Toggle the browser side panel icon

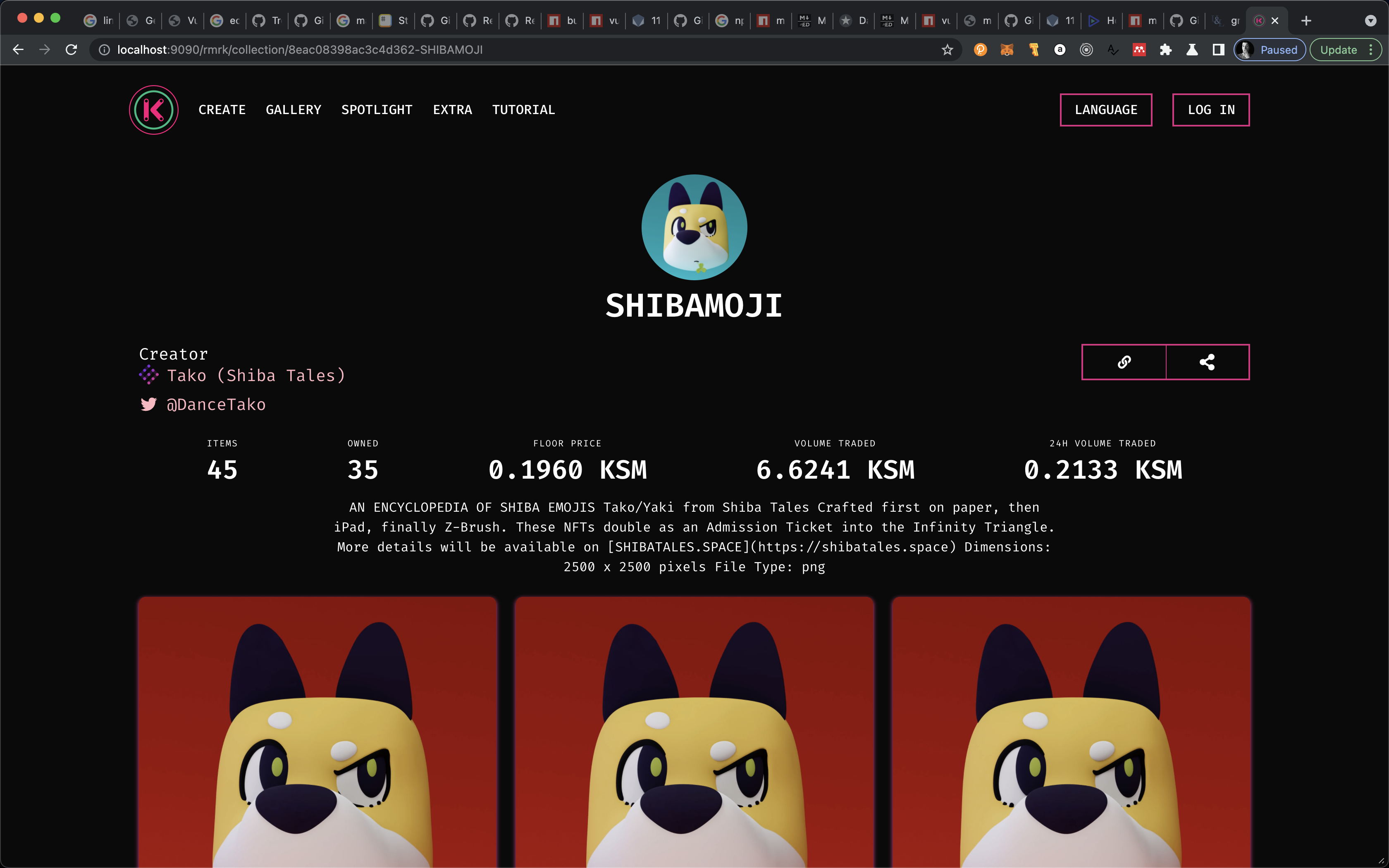pyautogui.click(x=1218, y=50)
